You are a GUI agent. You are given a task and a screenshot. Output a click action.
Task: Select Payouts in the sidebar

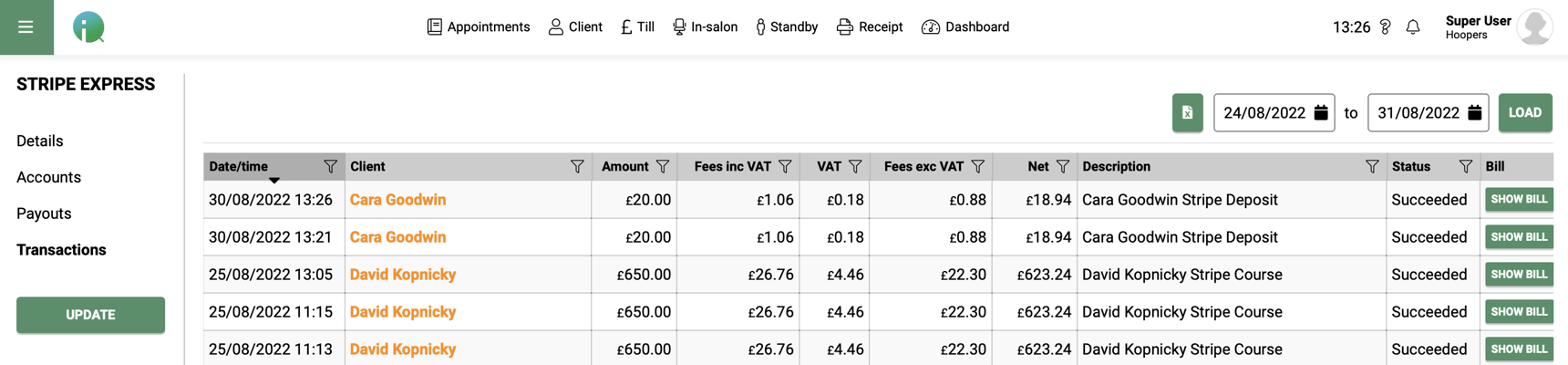pos(44,214)
